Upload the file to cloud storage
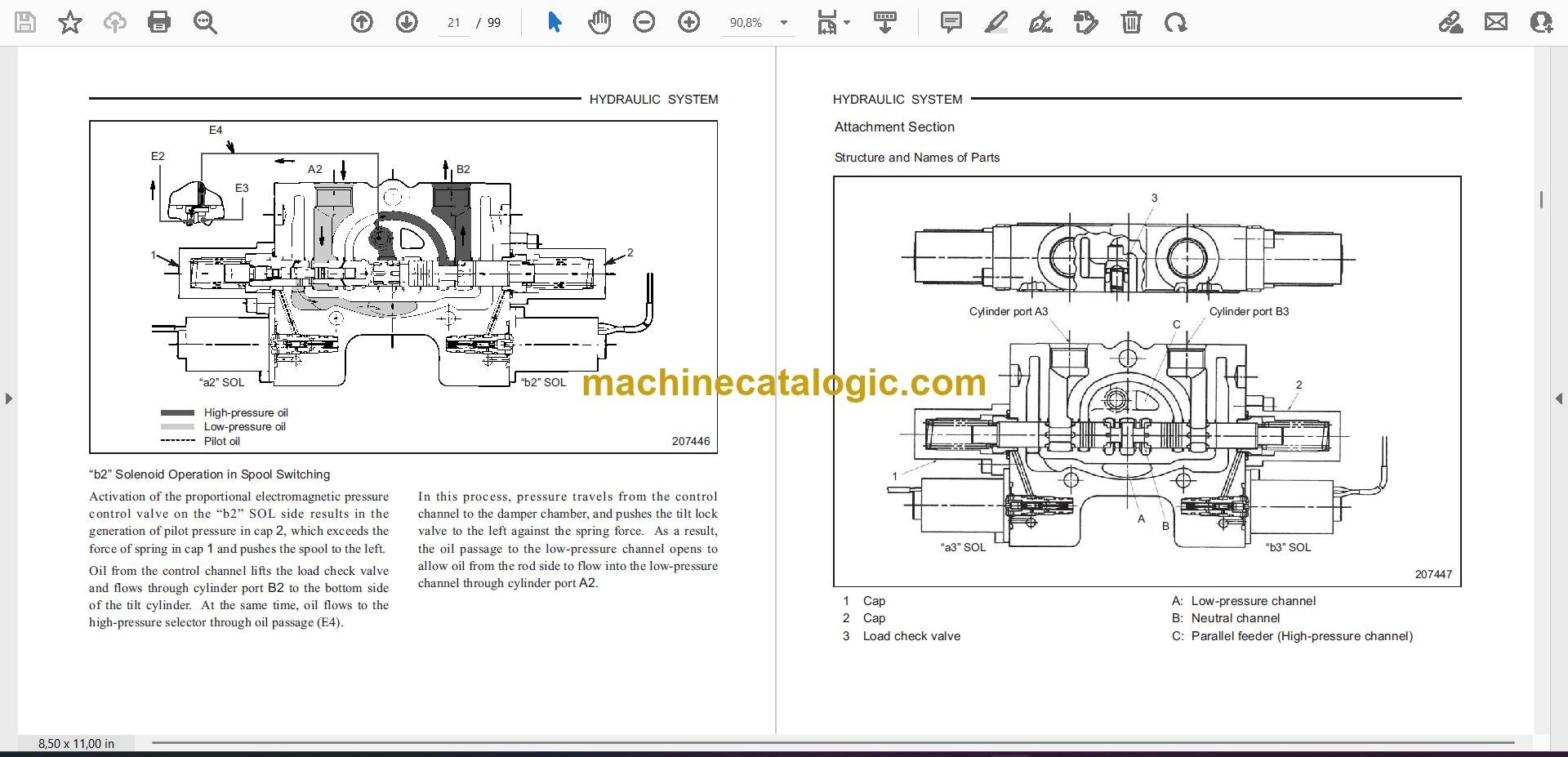Screen dimensions: 1568x757 click(115, 22)
